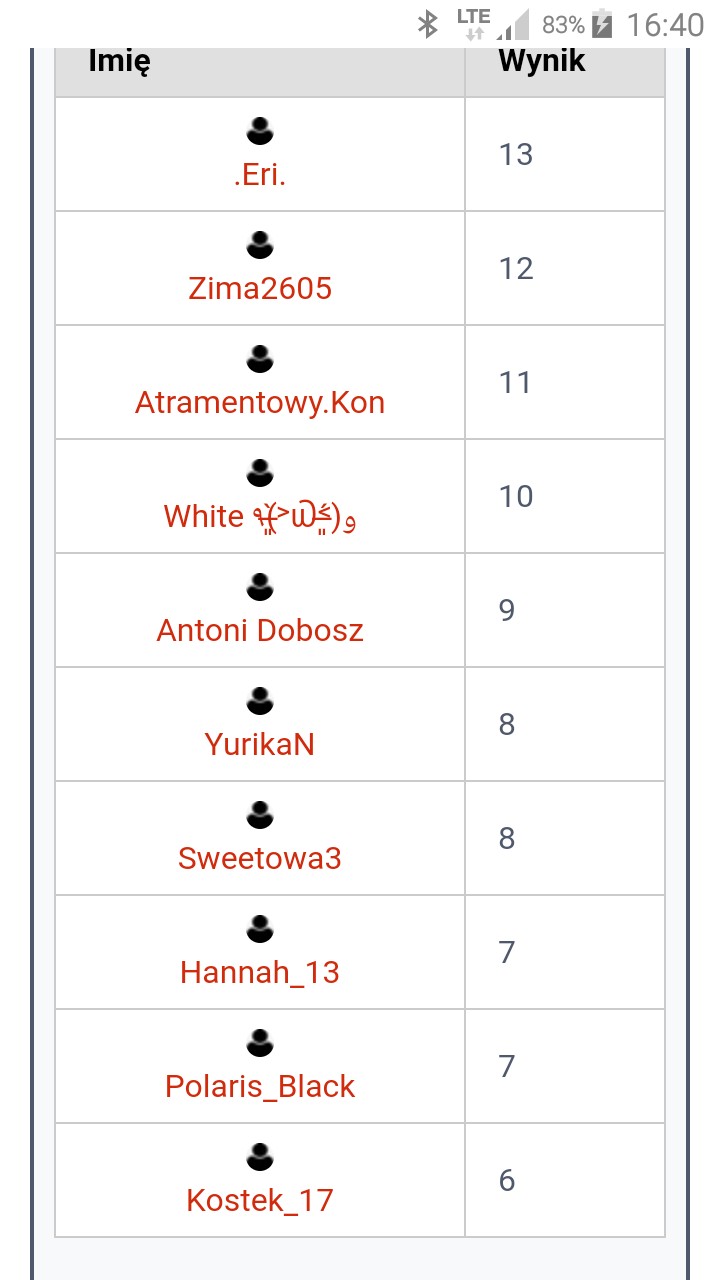Open the .Eri. user profile link

click(x=260, y=175)
